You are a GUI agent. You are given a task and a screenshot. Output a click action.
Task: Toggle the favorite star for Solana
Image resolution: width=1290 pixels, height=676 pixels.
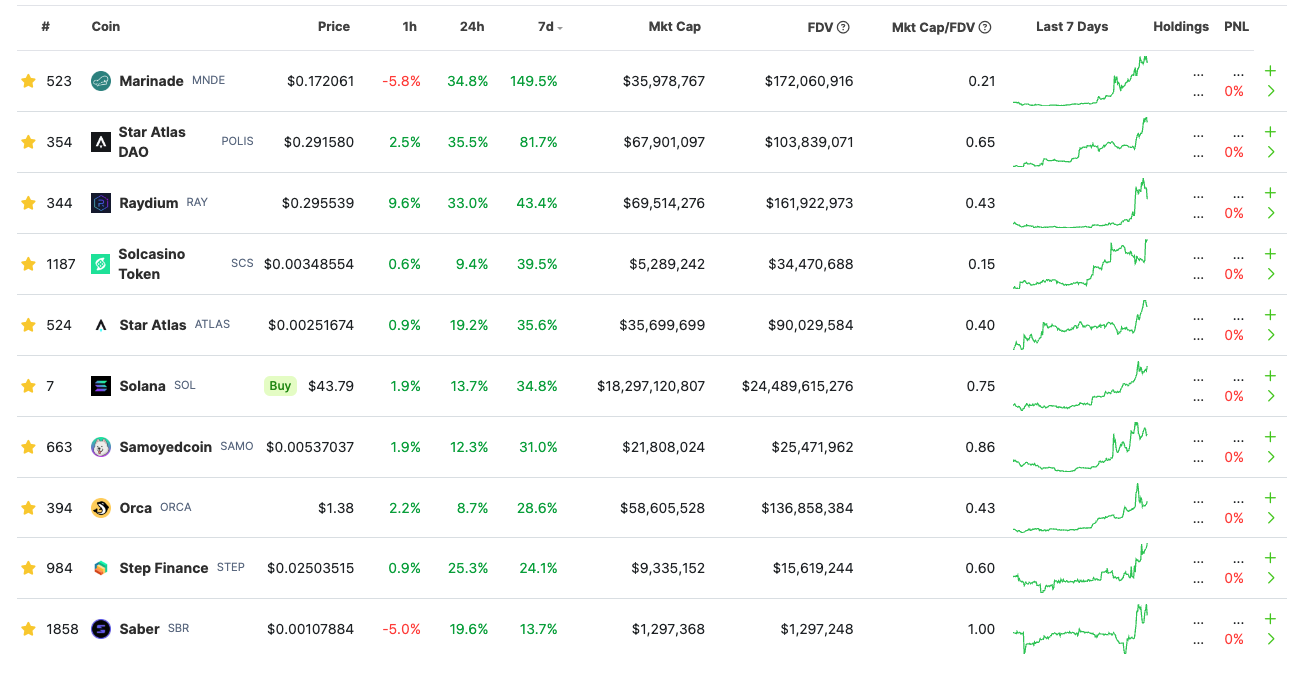click(28, 386)
